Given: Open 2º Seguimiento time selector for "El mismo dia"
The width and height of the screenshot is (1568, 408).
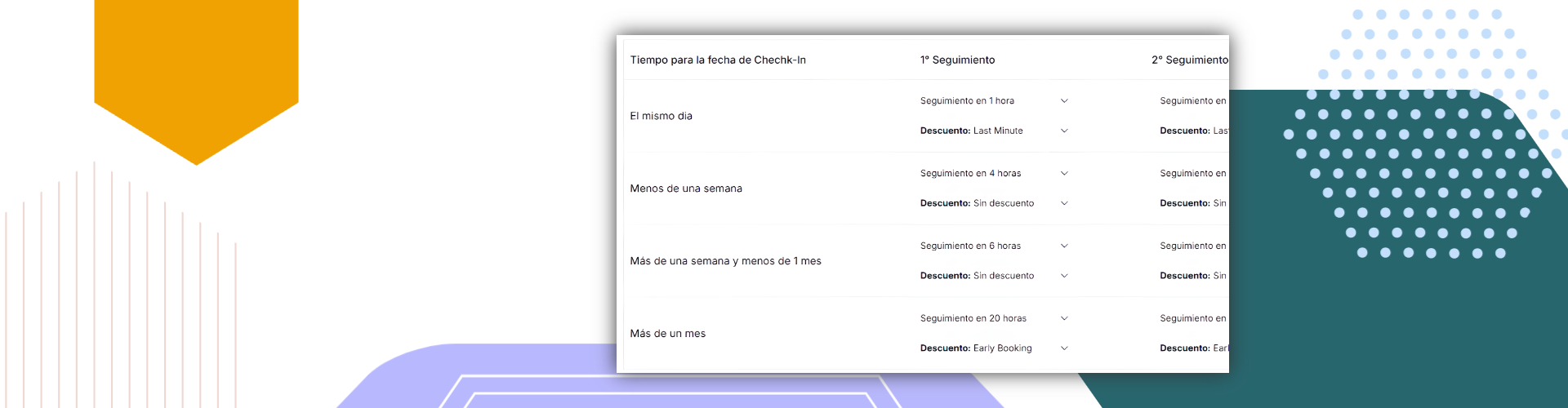Looking at the screenshot, I should pyautogui.click(x=1192, y=101).
